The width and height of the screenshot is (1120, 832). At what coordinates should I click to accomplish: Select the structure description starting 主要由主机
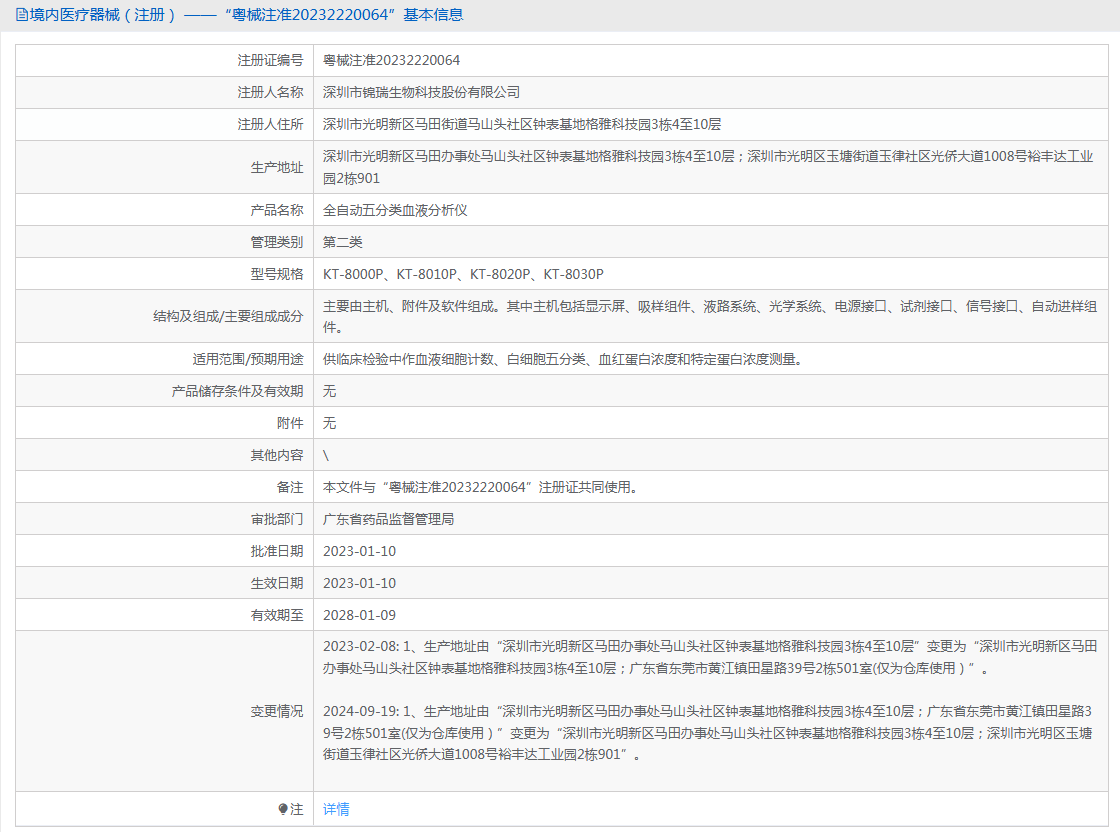(710, 316)
